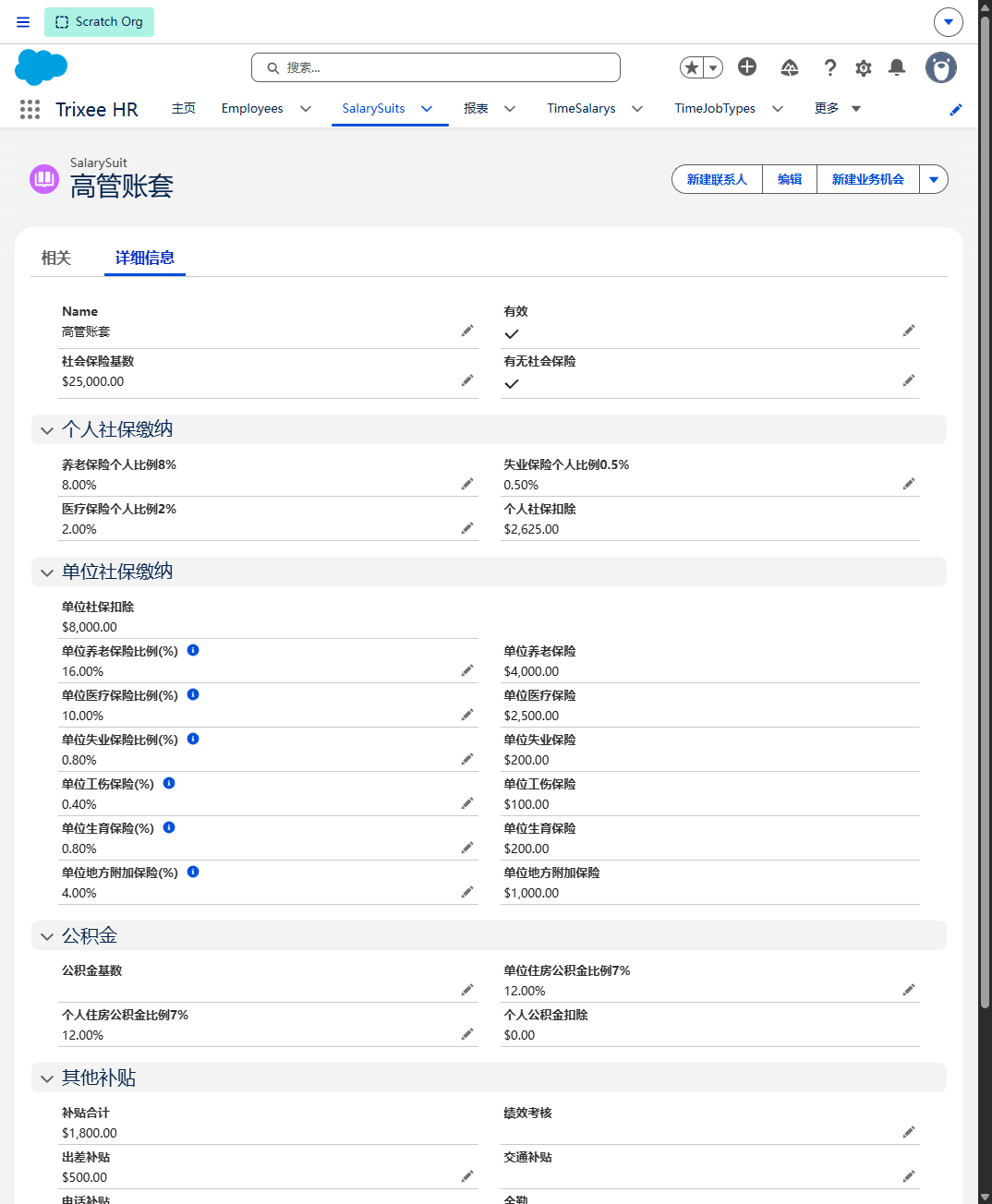Viewport: 992px width, 1204px height.
Task: Edit the 有效 field via pencil
Action: (x=909, y=331)
